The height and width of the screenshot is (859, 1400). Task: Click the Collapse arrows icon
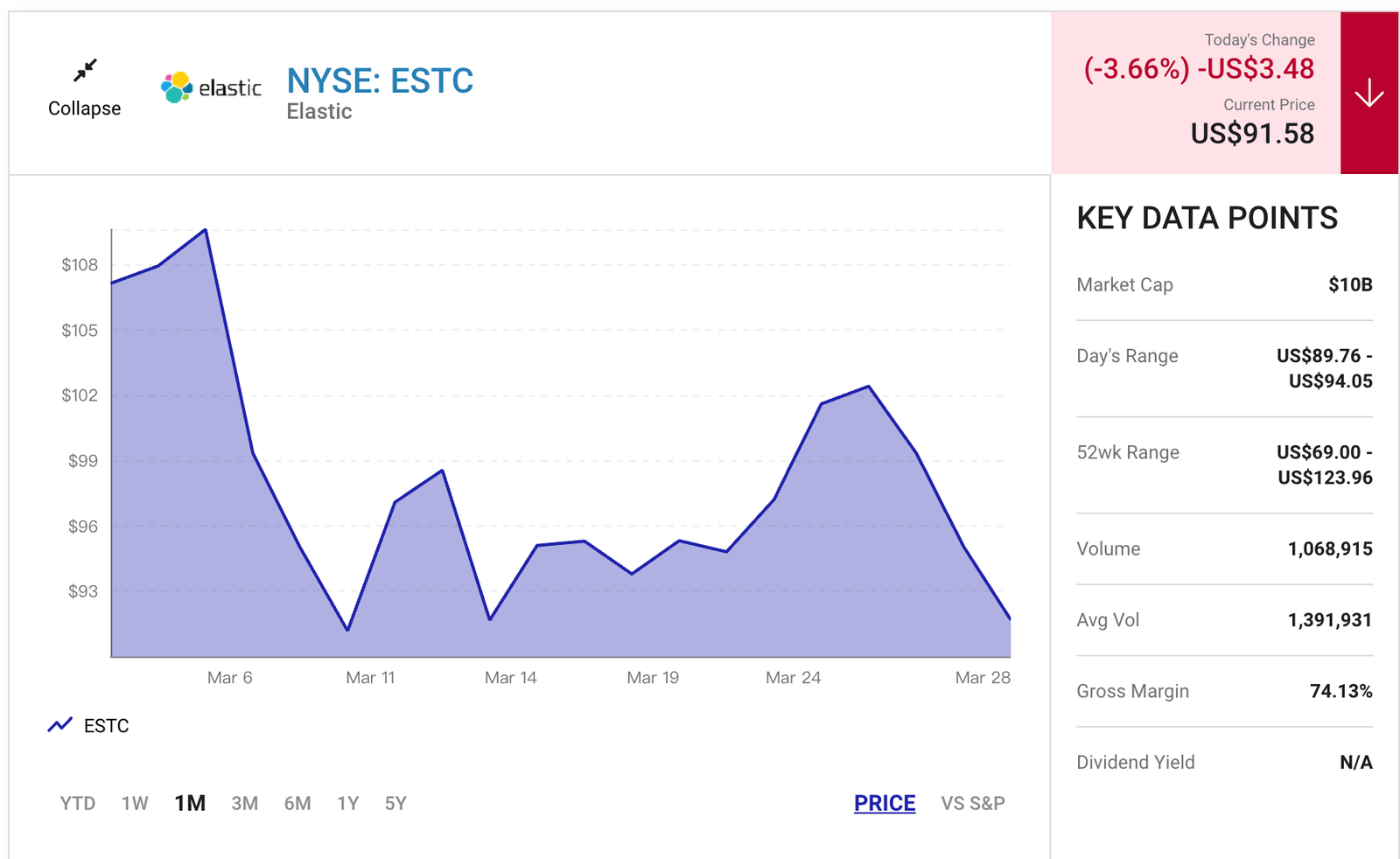tap(85, 70)
